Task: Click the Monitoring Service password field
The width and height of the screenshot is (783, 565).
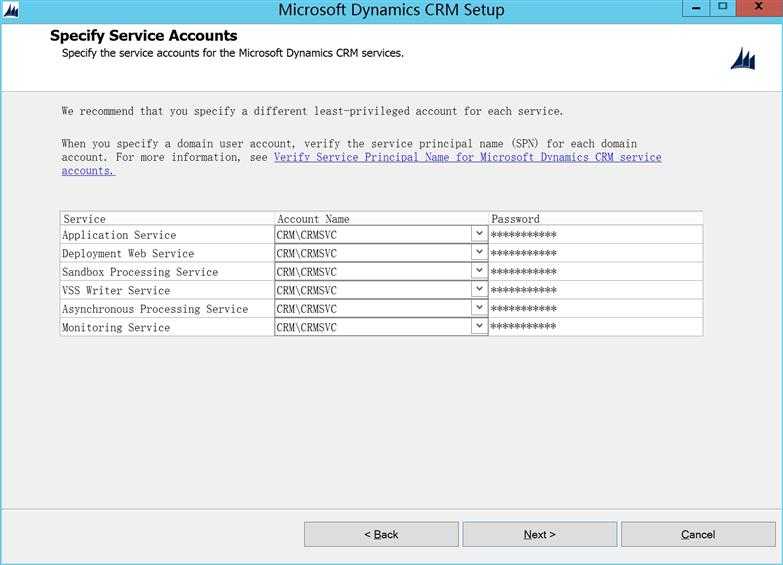Action: click(595, 327)
